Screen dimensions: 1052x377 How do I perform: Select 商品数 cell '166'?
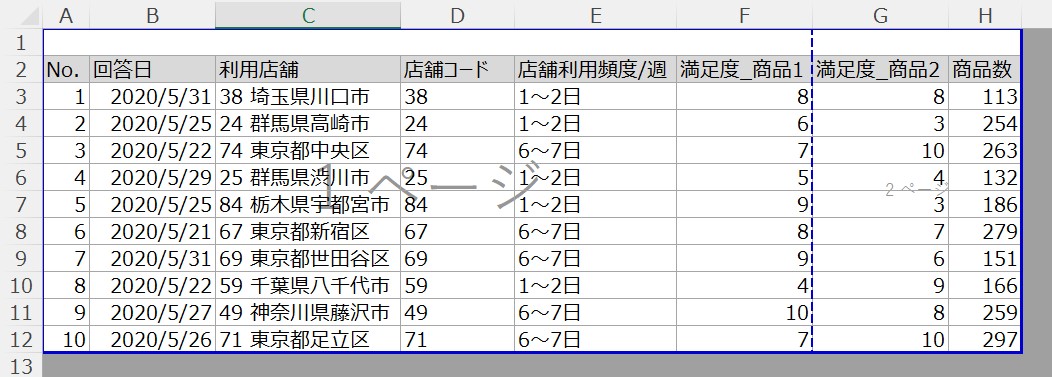[985, 286]
